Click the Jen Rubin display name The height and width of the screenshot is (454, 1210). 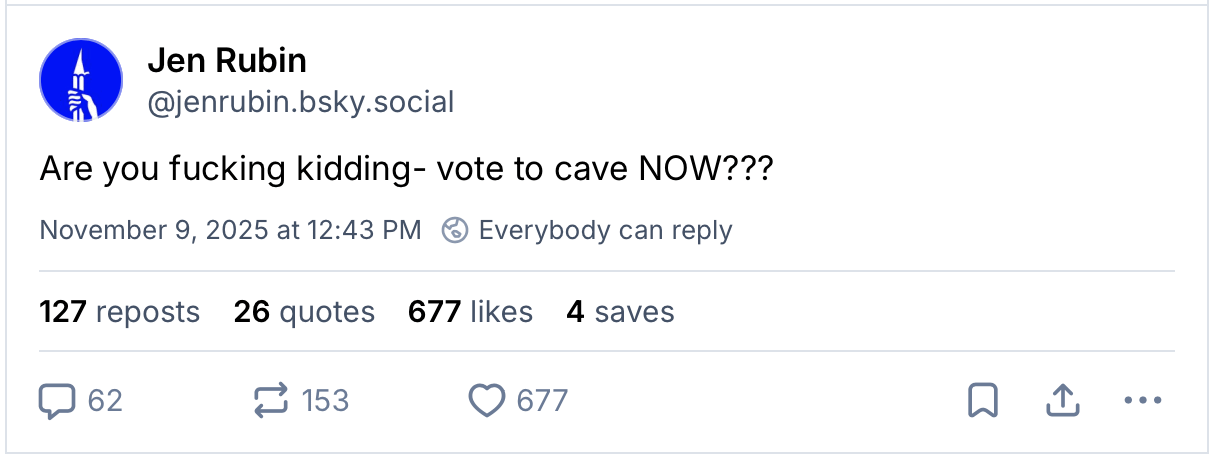(x=227, y=61)
